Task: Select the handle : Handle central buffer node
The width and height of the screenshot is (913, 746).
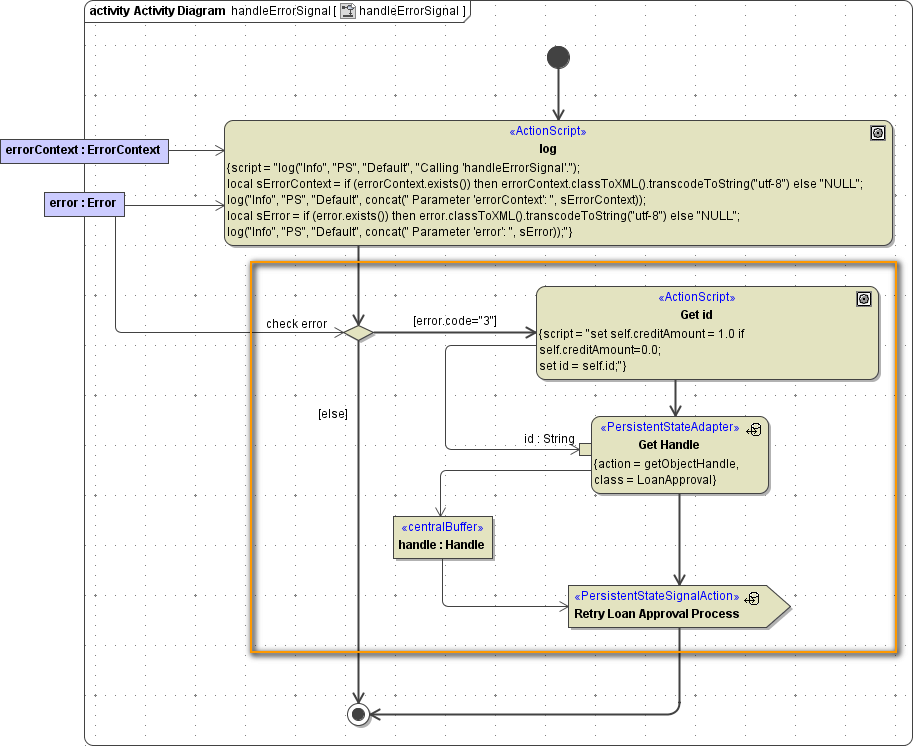Action: [x=443, y=537]
